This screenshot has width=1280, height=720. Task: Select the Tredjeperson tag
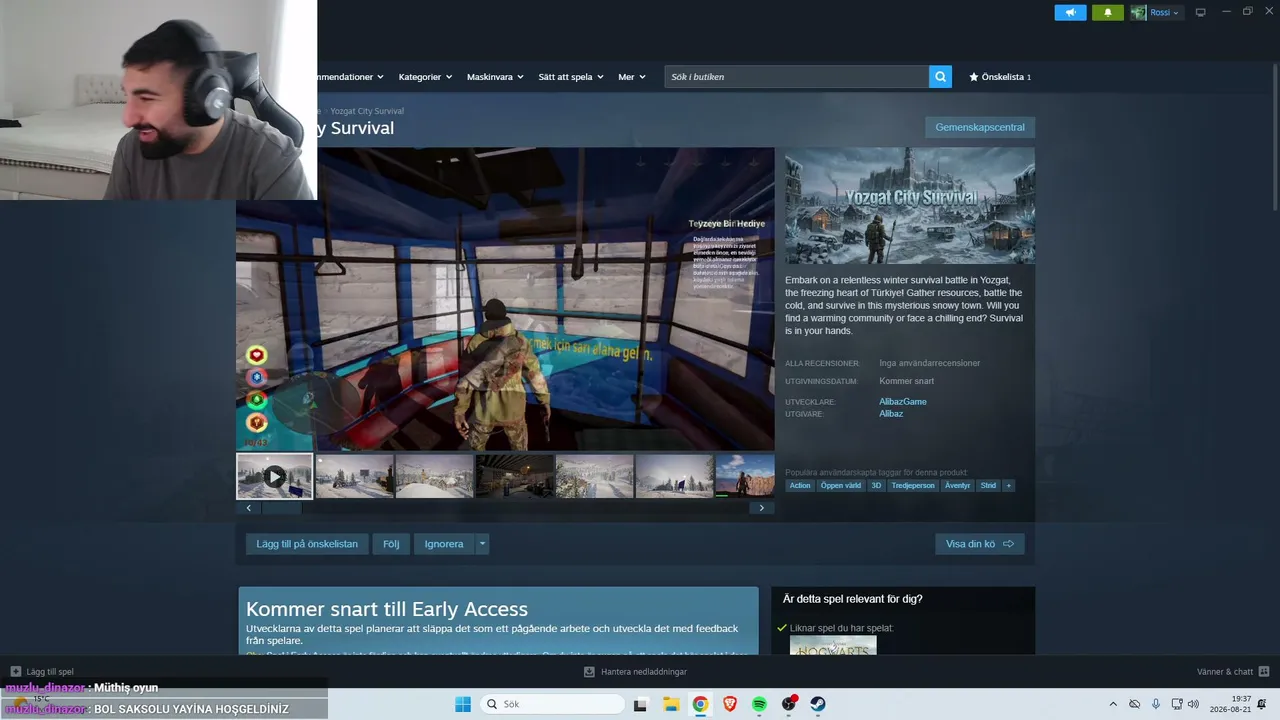[x=913, y=486]
